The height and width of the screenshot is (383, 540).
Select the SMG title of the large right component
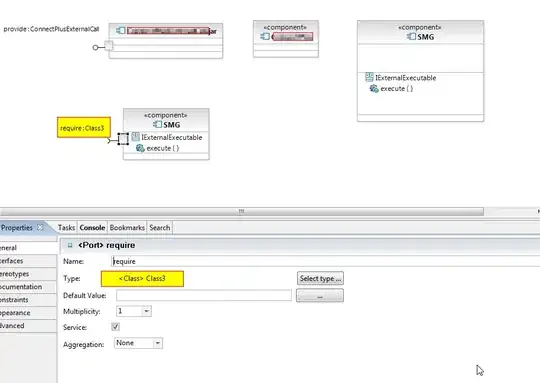(426, 37)
